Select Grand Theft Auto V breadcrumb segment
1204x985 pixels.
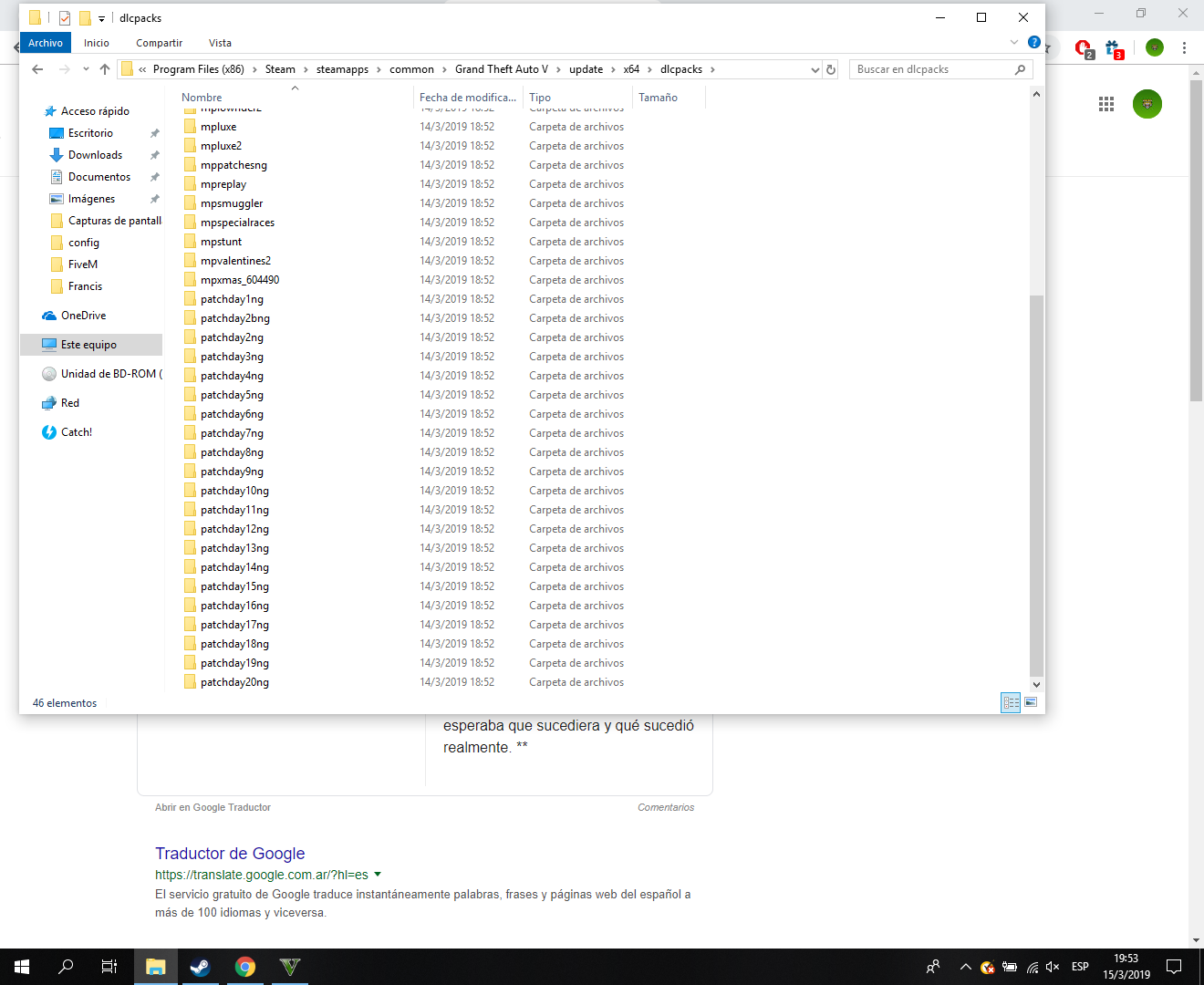click(502, 69)
